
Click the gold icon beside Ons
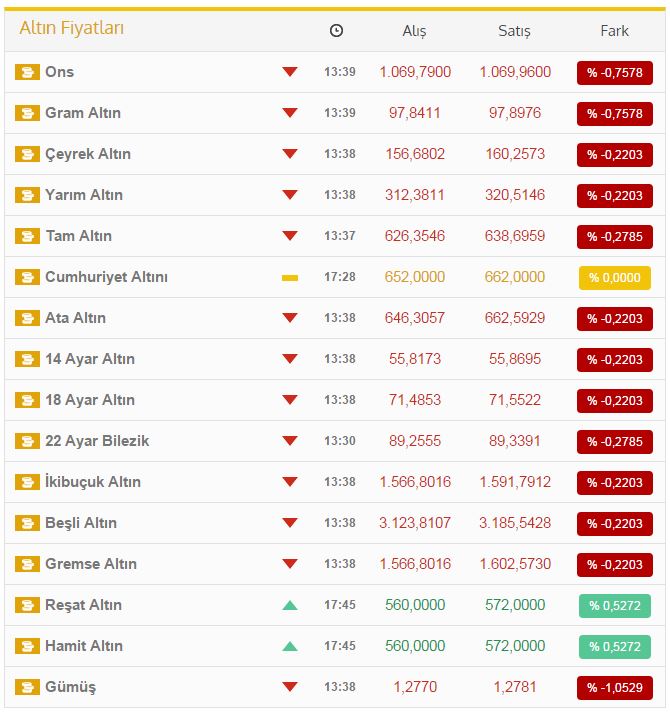tap(27, 72)
